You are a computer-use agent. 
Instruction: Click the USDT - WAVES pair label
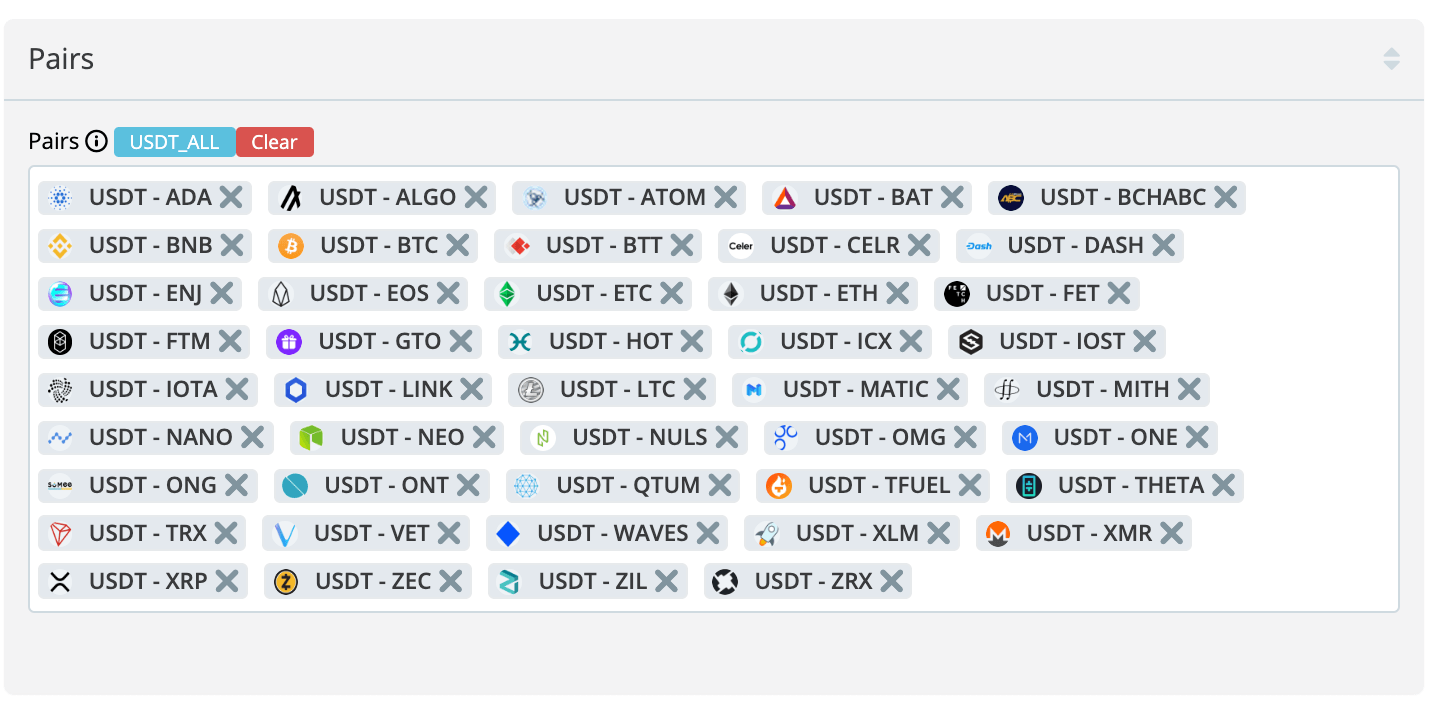612,534
